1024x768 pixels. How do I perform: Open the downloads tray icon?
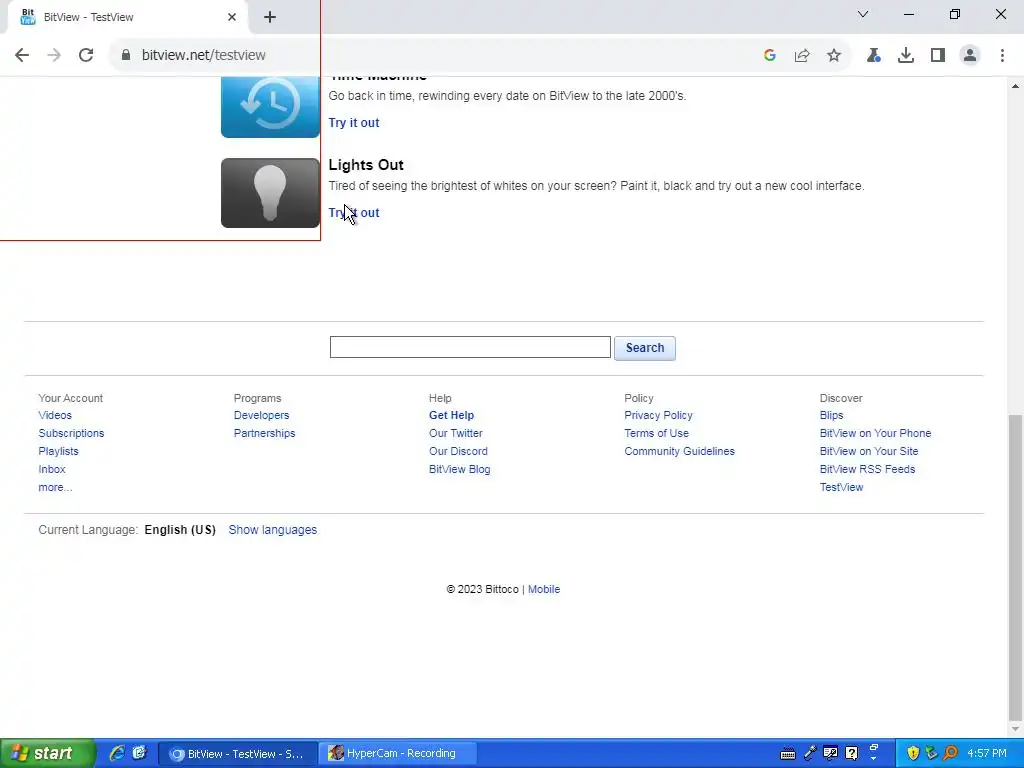click(906, 56)
